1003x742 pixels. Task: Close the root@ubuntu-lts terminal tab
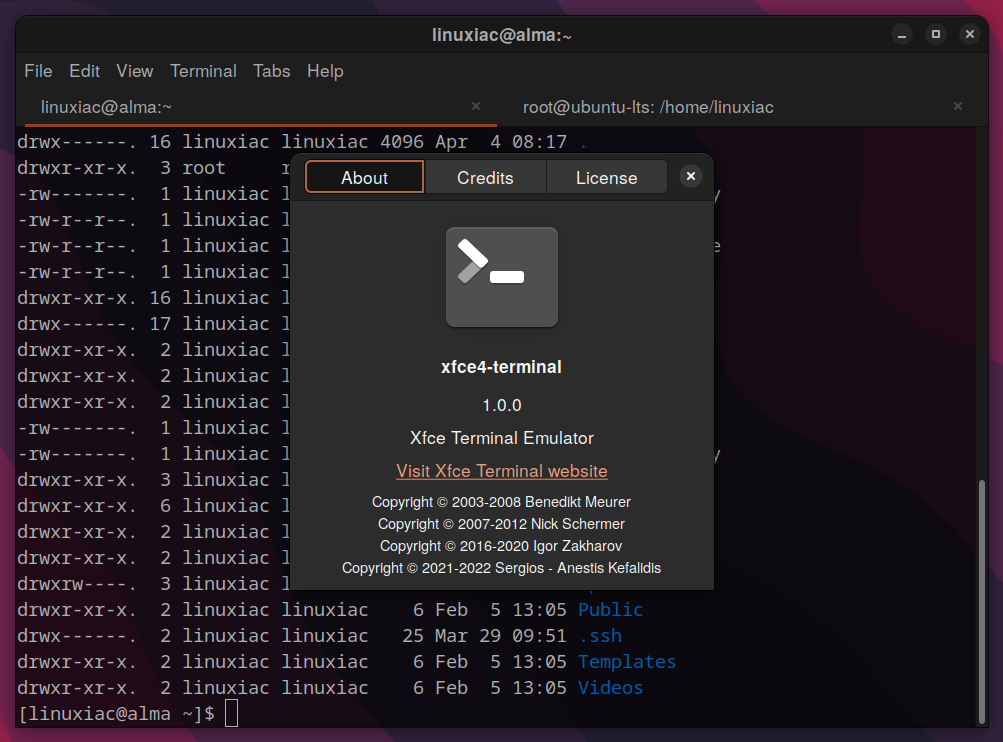pos(958,106)
